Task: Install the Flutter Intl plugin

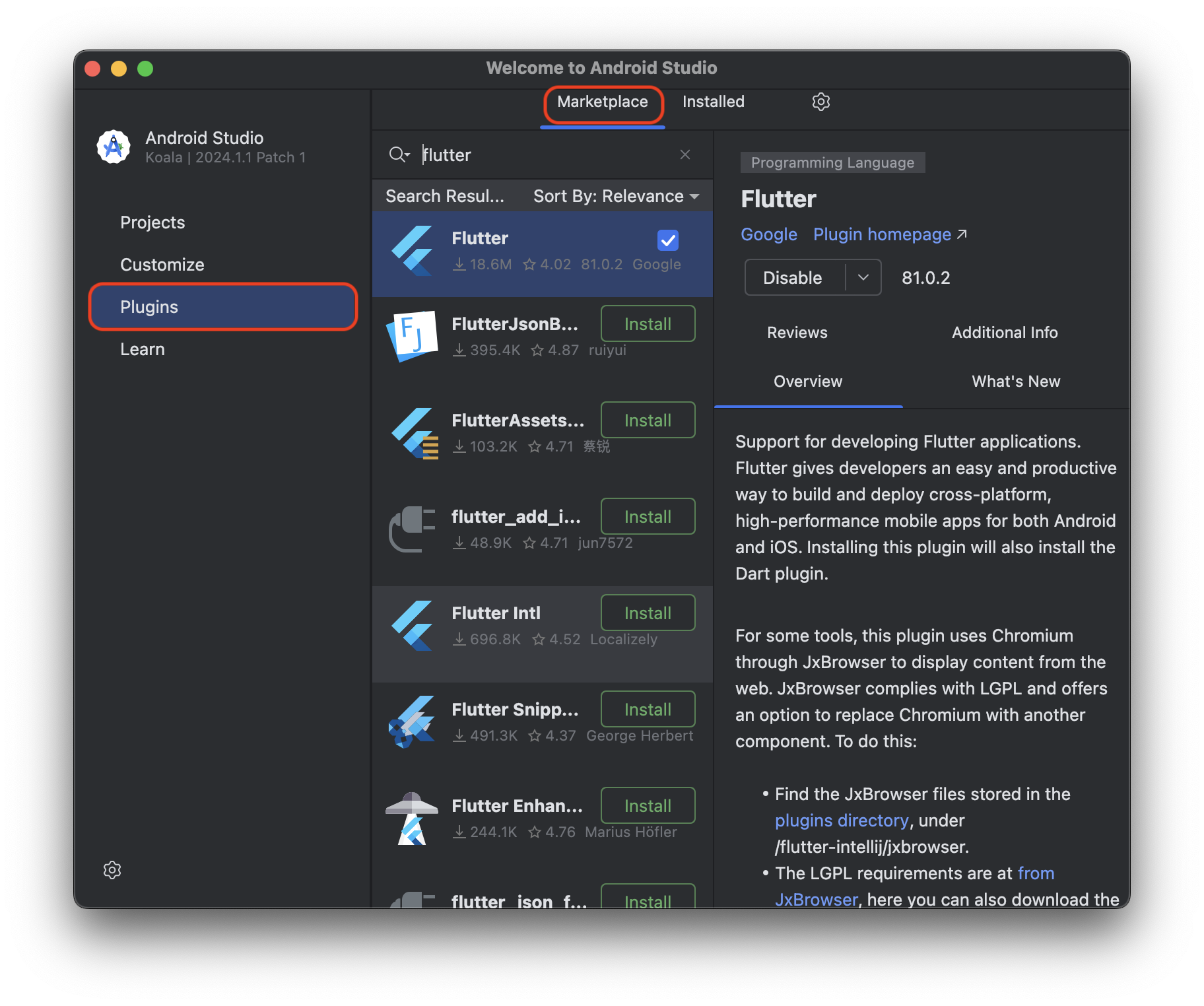Action: pos(647,612)
